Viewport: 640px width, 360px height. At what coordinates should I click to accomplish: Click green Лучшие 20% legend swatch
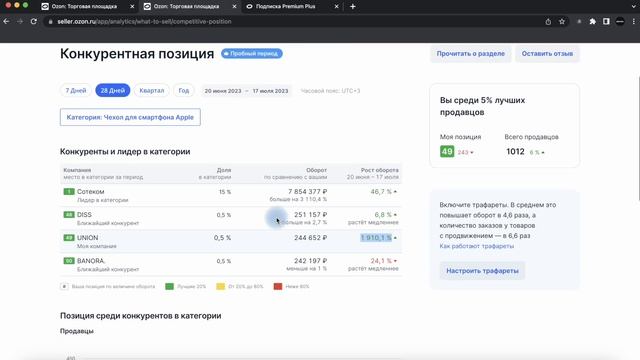pyautogui.click(x=169, y=287)
